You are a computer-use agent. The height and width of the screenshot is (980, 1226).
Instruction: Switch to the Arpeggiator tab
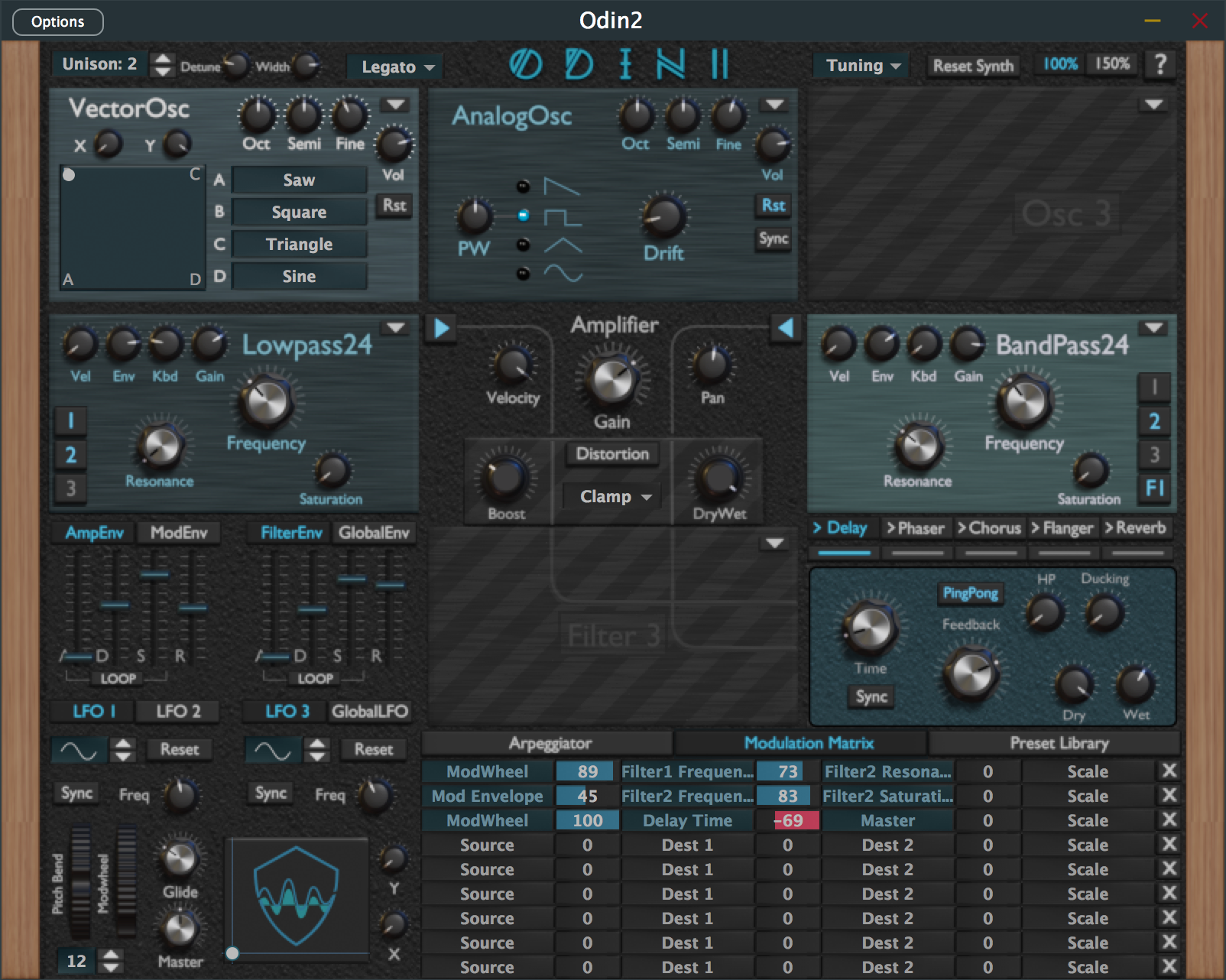tap(550, 743)
